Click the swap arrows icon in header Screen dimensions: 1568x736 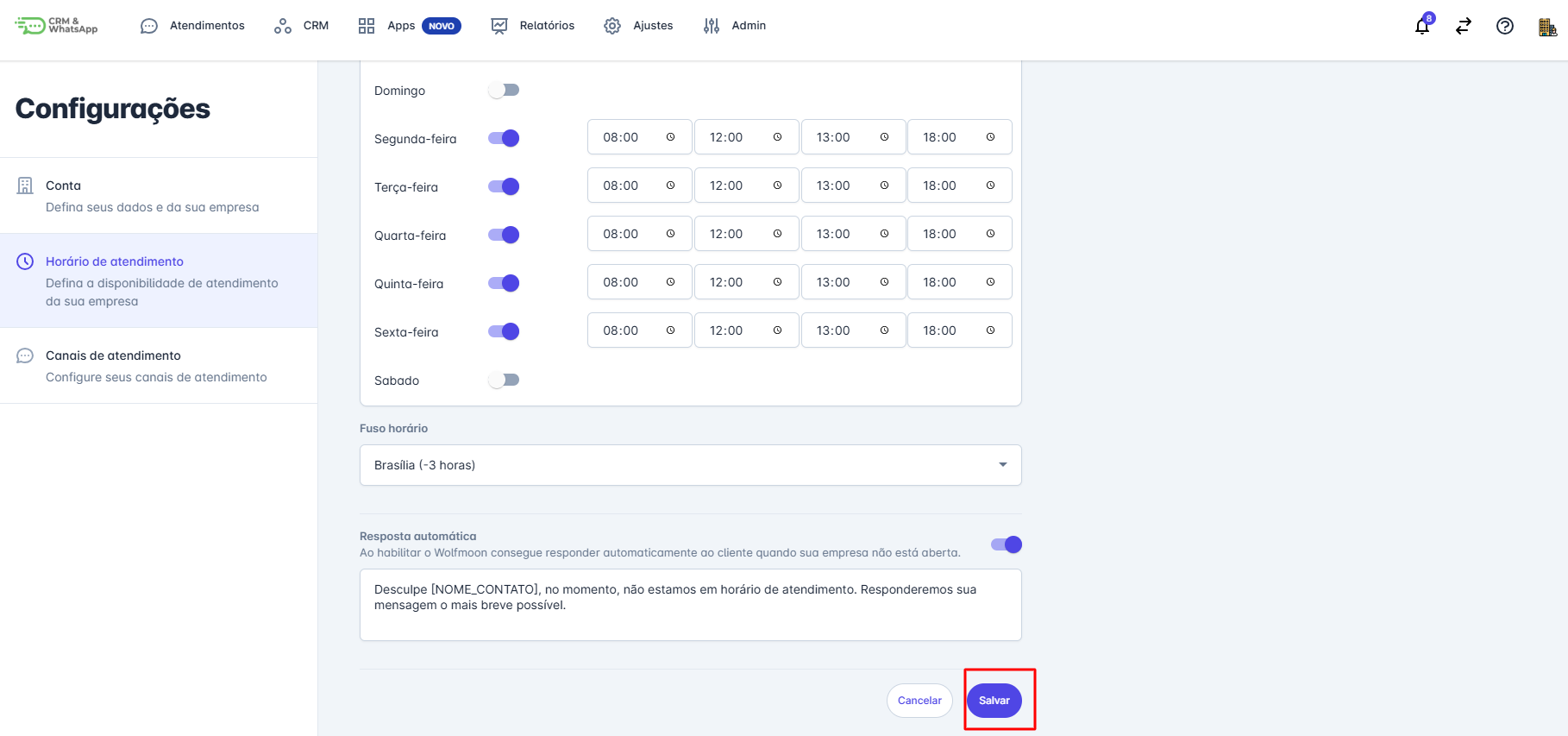pyautogui.click(x=1464, y=26)
